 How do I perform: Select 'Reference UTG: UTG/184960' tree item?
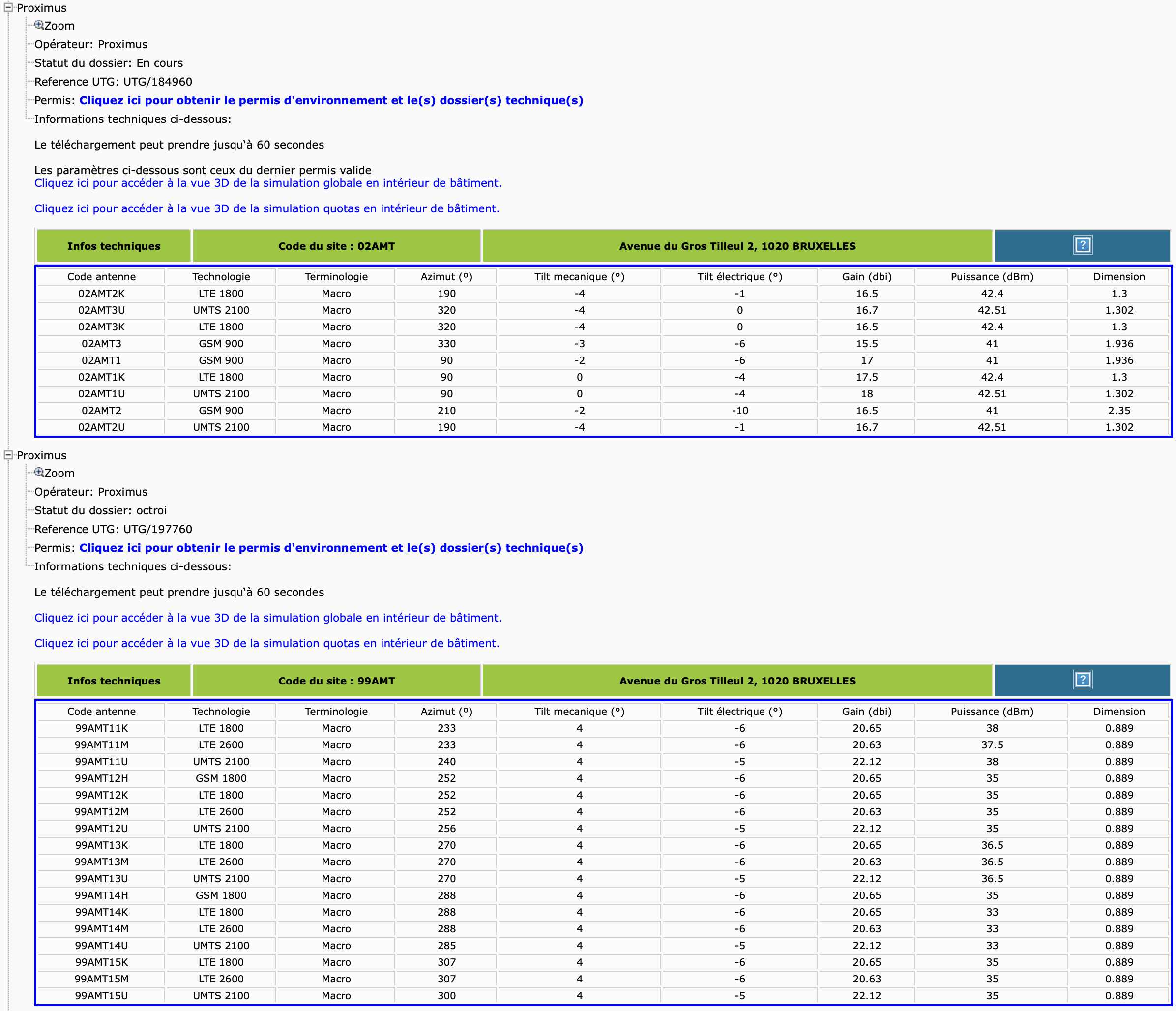pyautogui.click(x=114, y=82)
